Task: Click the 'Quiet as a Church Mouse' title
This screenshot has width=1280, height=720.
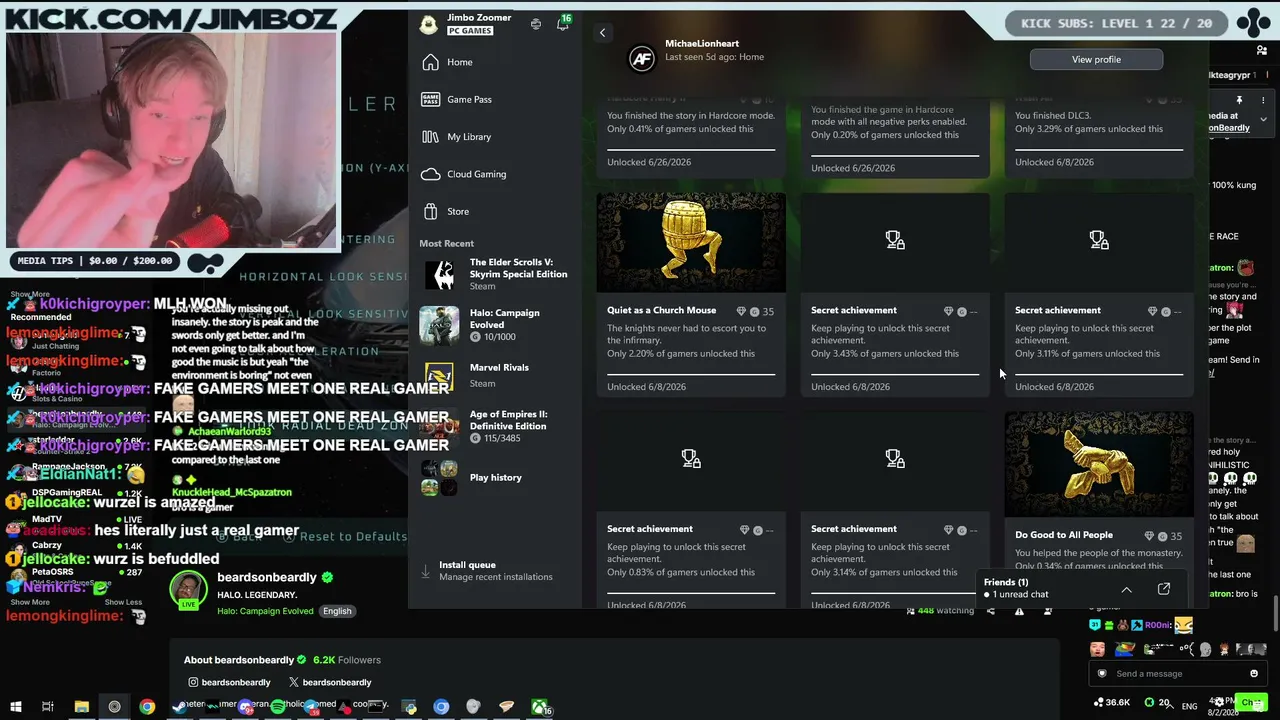Action: click(x=661, y=310)
